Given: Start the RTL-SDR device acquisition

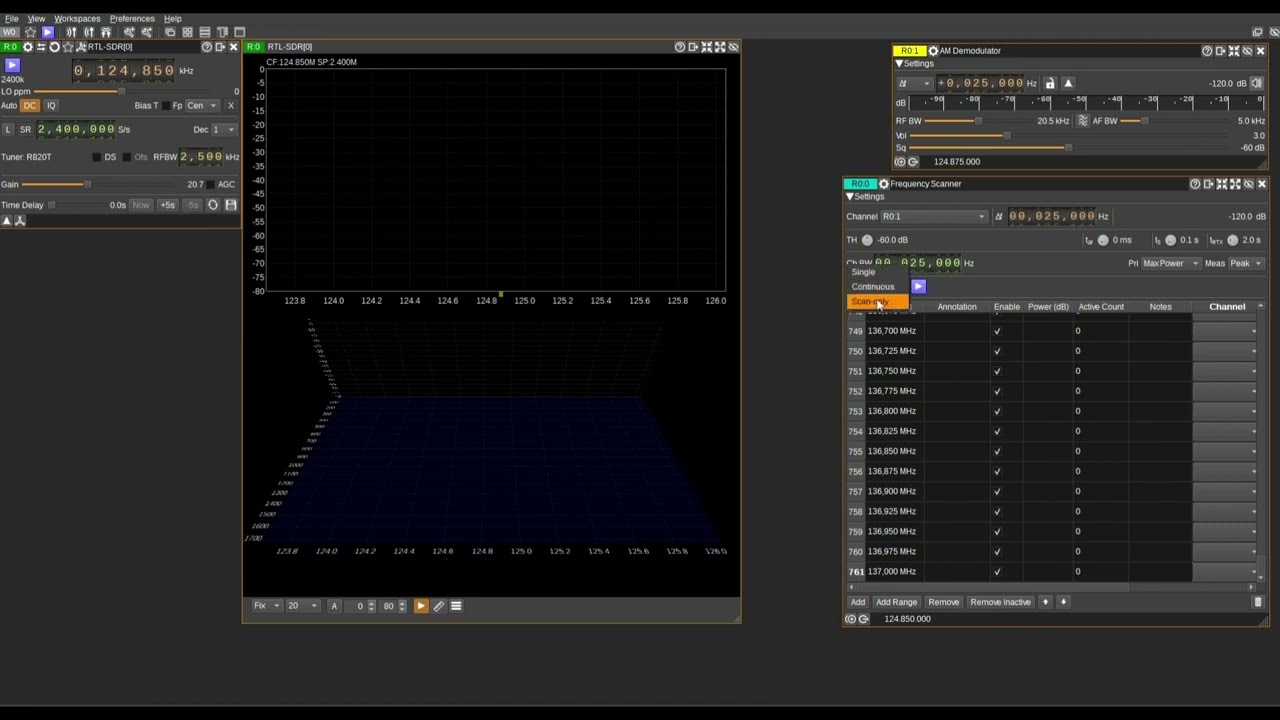Looking at the screenshot, I should [12, 65].
